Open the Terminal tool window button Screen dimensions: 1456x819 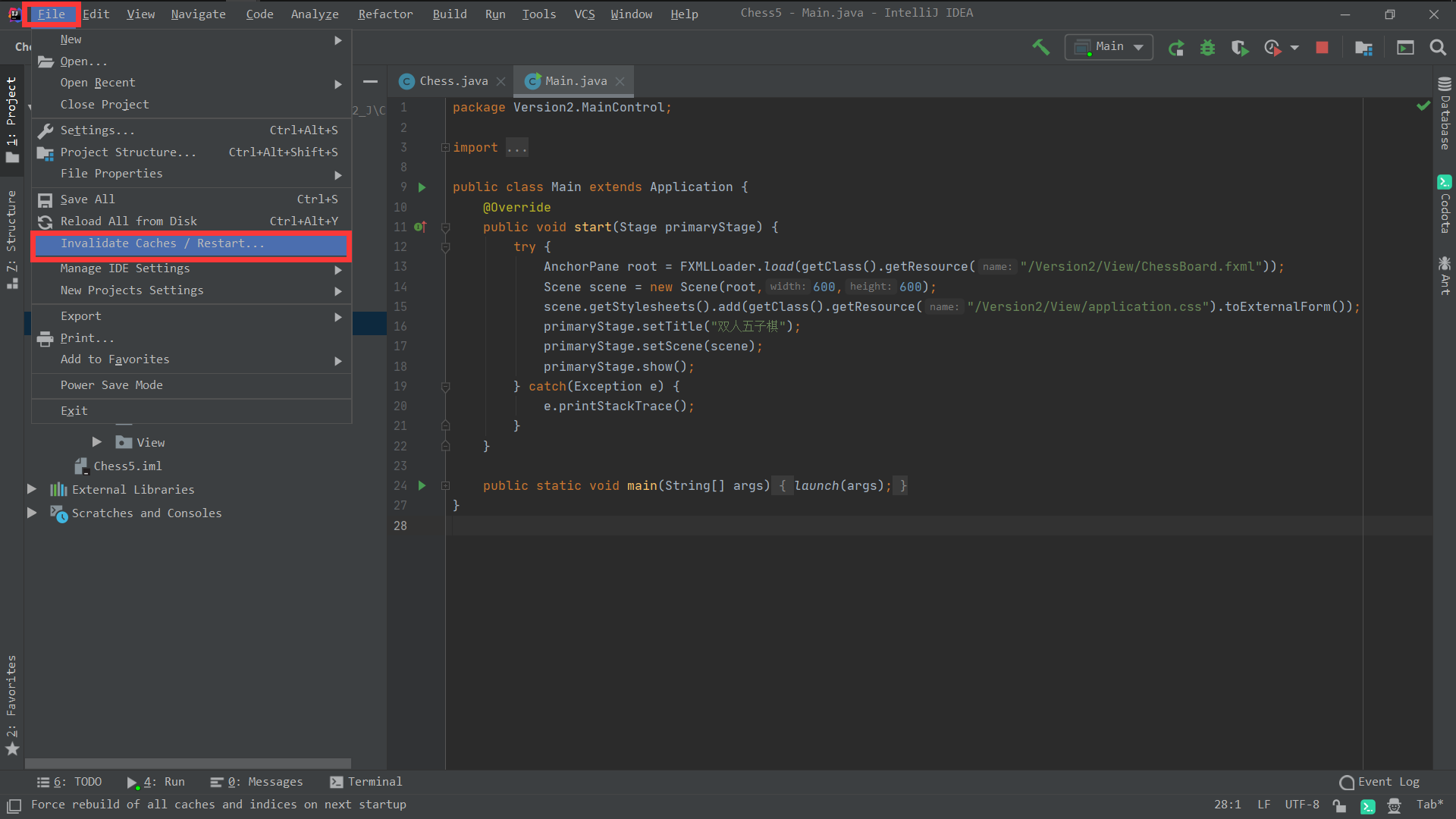coord(366,782)
